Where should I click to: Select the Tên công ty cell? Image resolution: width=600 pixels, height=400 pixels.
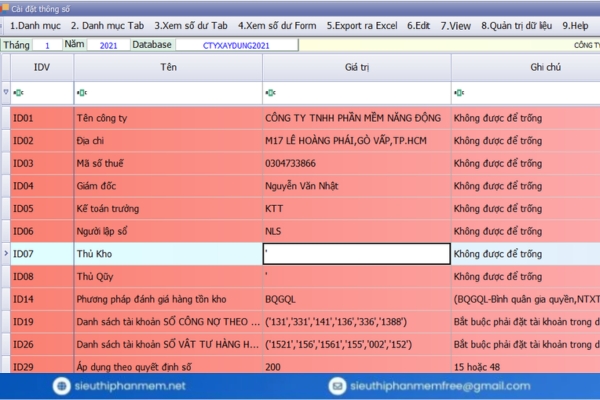168,118
